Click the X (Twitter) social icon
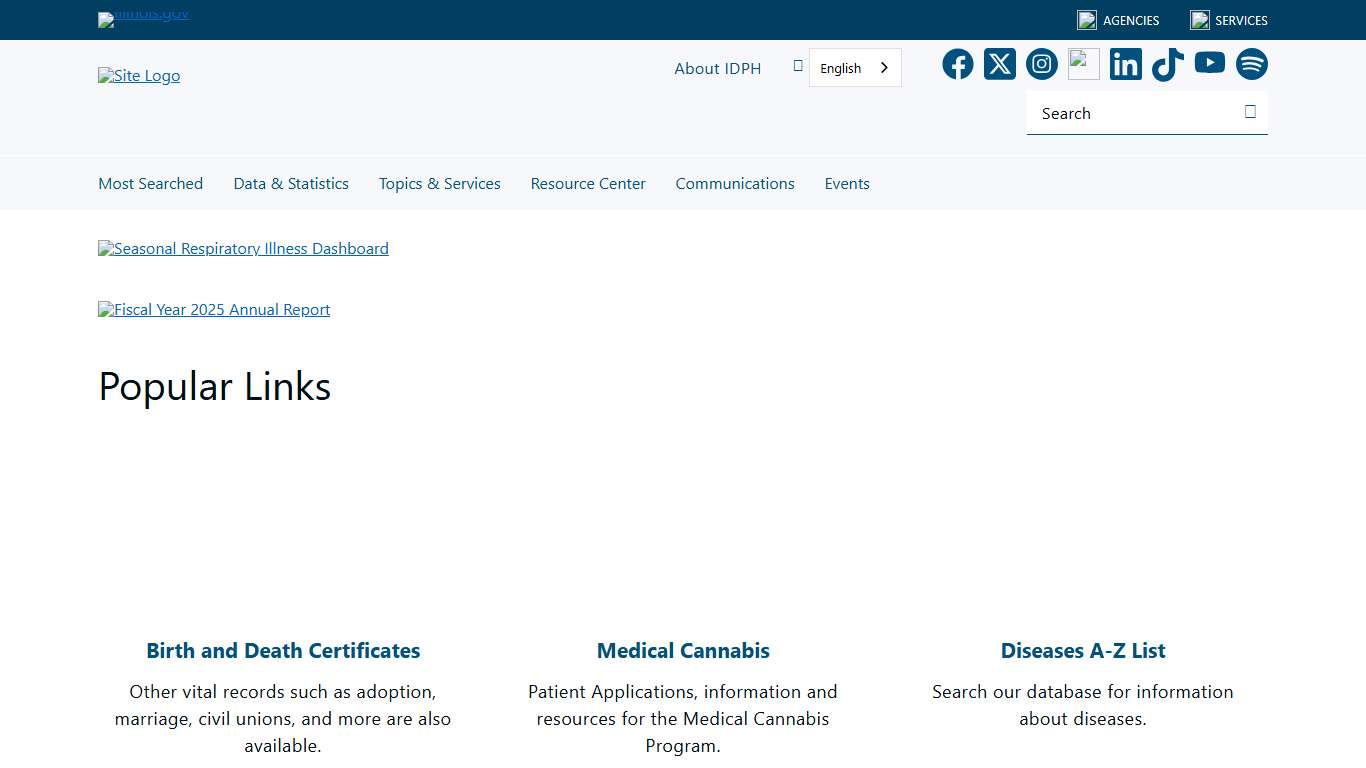1366x768 pixels. (x=999, y=63)
